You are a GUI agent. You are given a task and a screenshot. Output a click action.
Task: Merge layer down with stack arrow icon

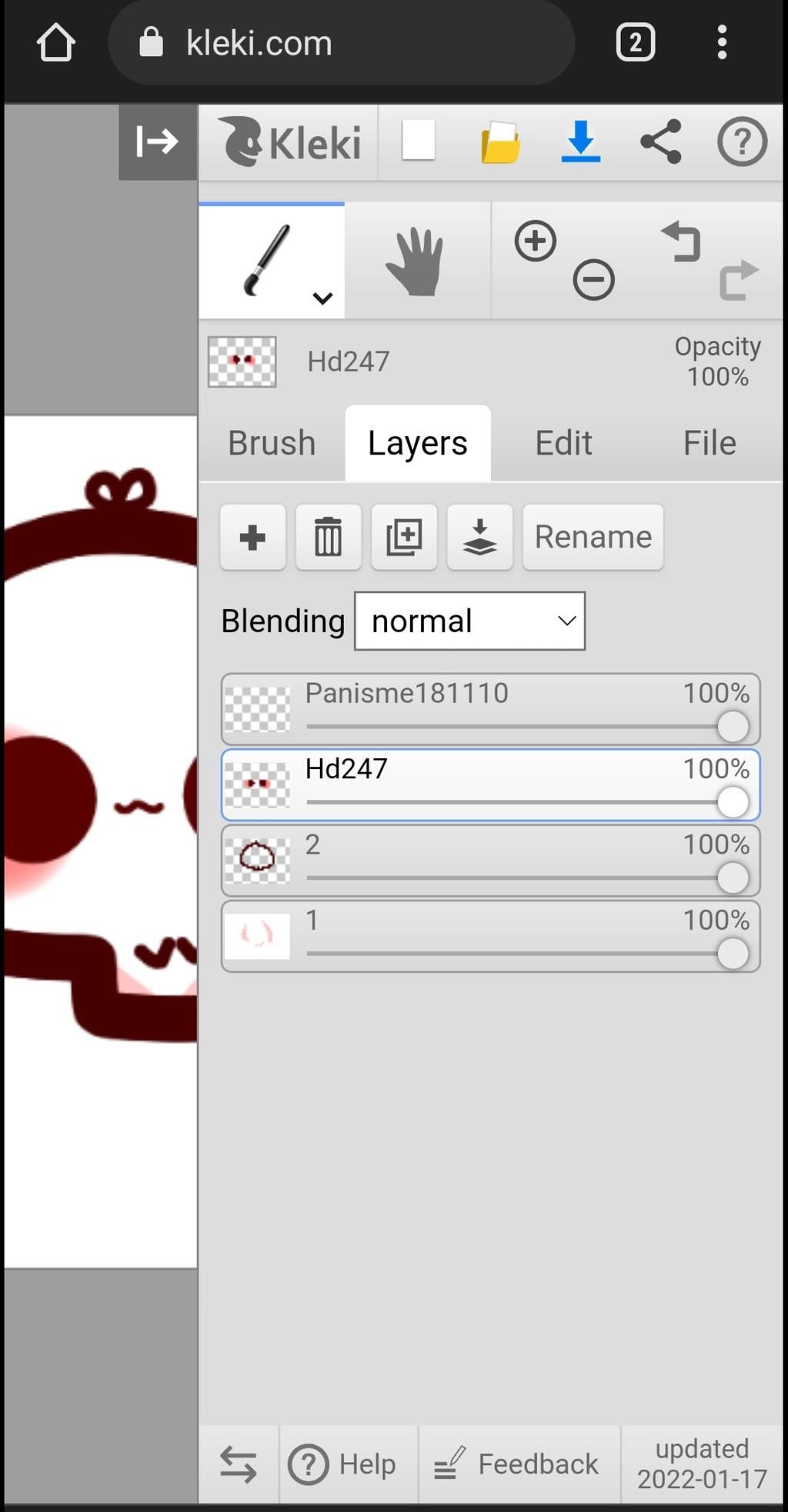click(x=479, y=537)
